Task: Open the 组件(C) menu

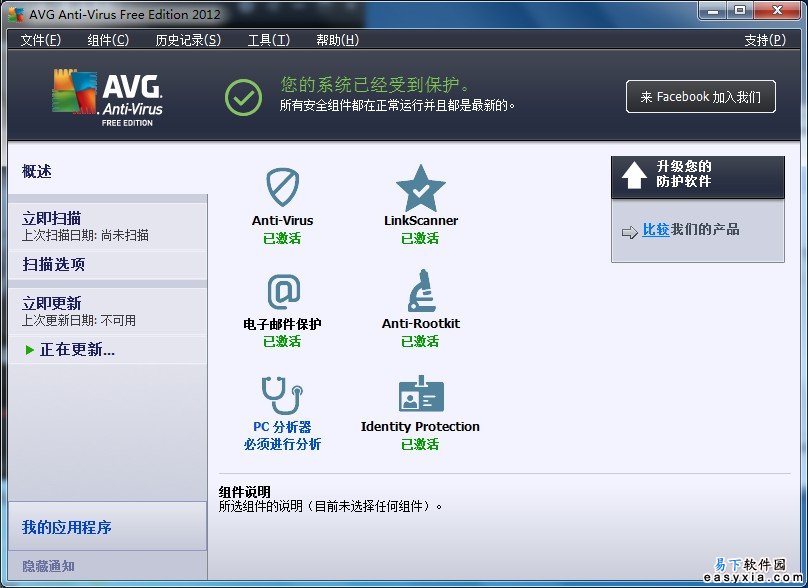Action: (x=108, y=40)
